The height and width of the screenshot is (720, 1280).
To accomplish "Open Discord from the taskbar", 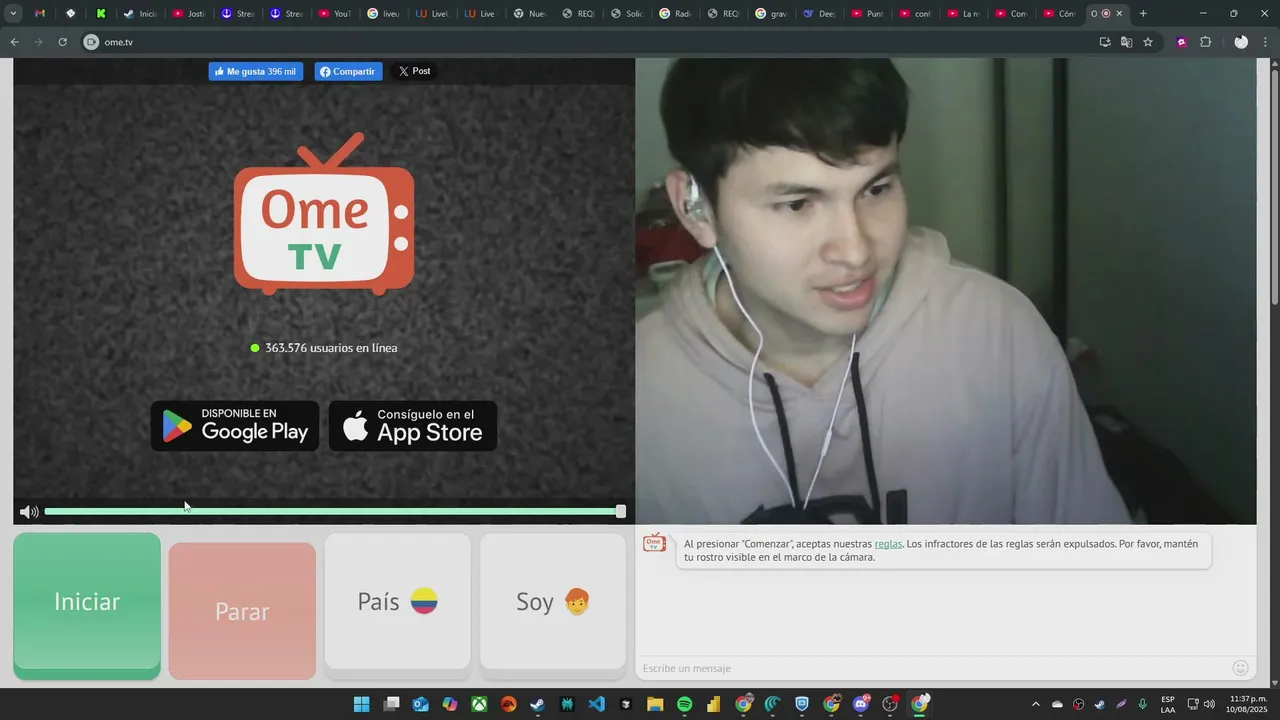I will (x=861, y=704).
